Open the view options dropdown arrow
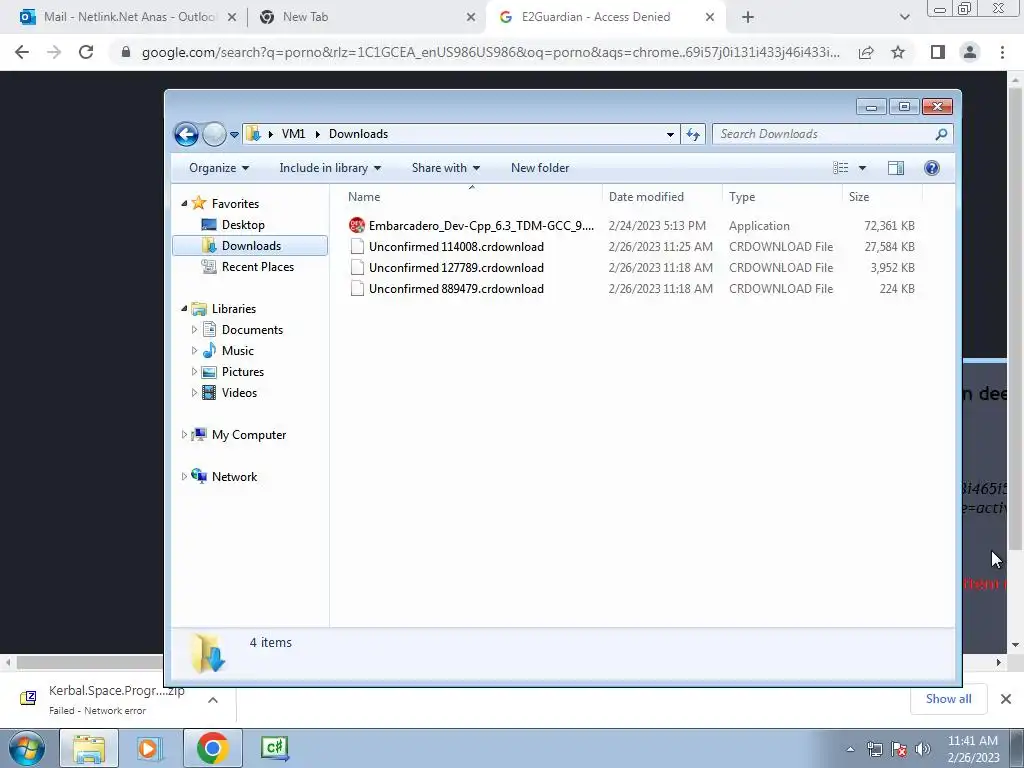This screenshot has width=1024, height=768. (862, 168)
